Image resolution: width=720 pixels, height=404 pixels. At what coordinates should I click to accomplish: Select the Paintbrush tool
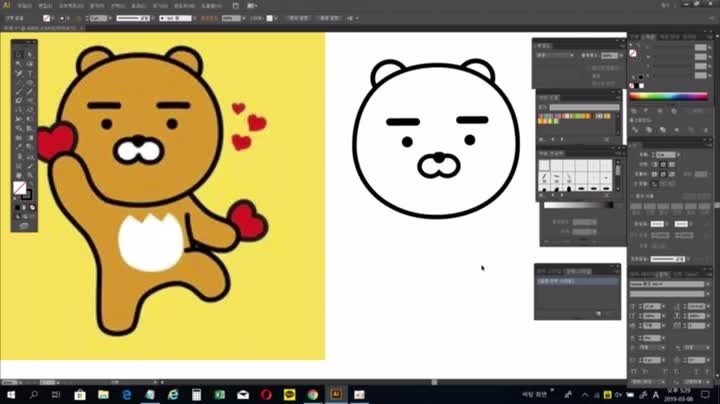[x=19, y=92]
